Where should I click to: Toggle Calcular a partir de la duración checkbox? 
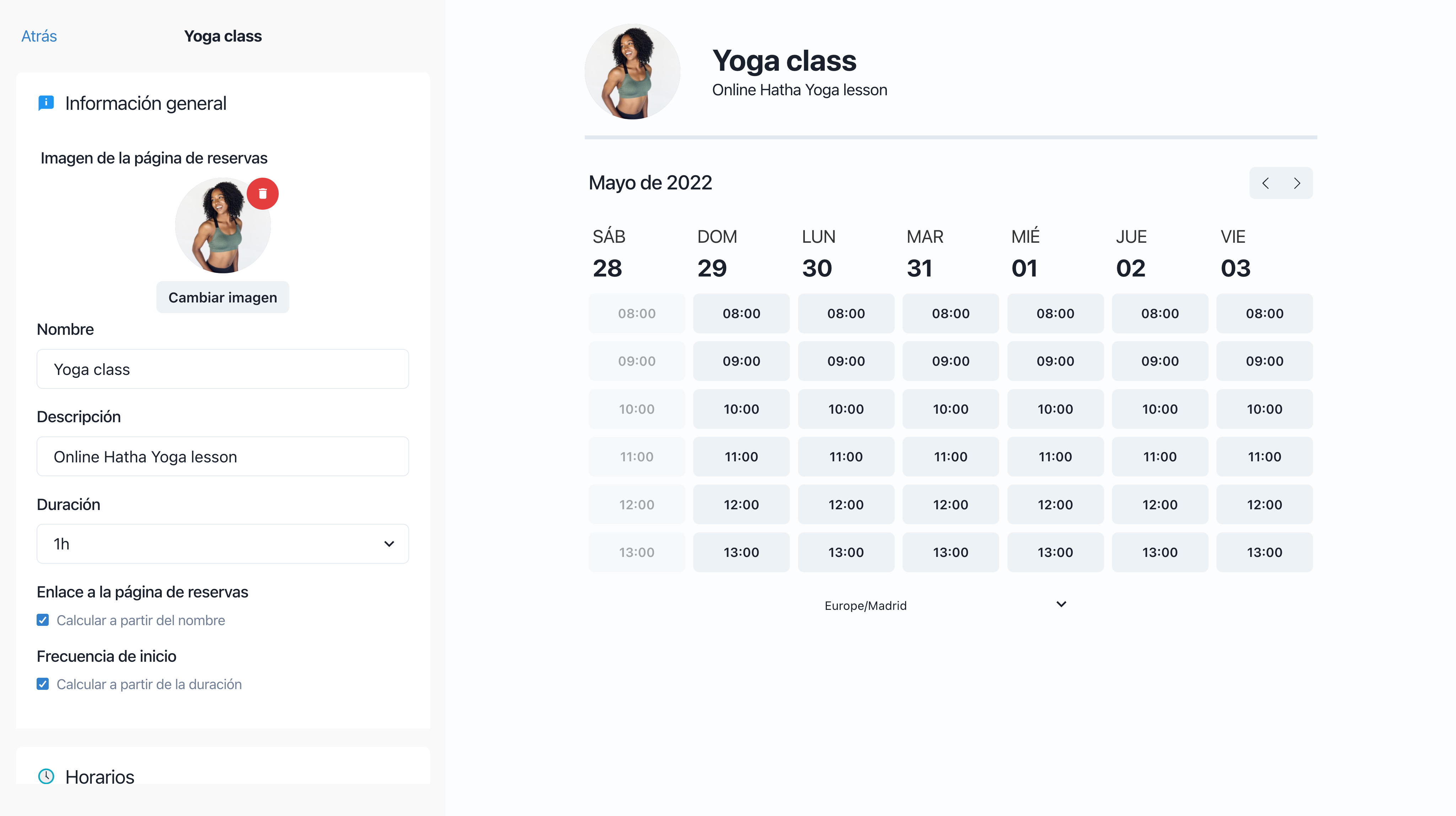click(42, 684)
